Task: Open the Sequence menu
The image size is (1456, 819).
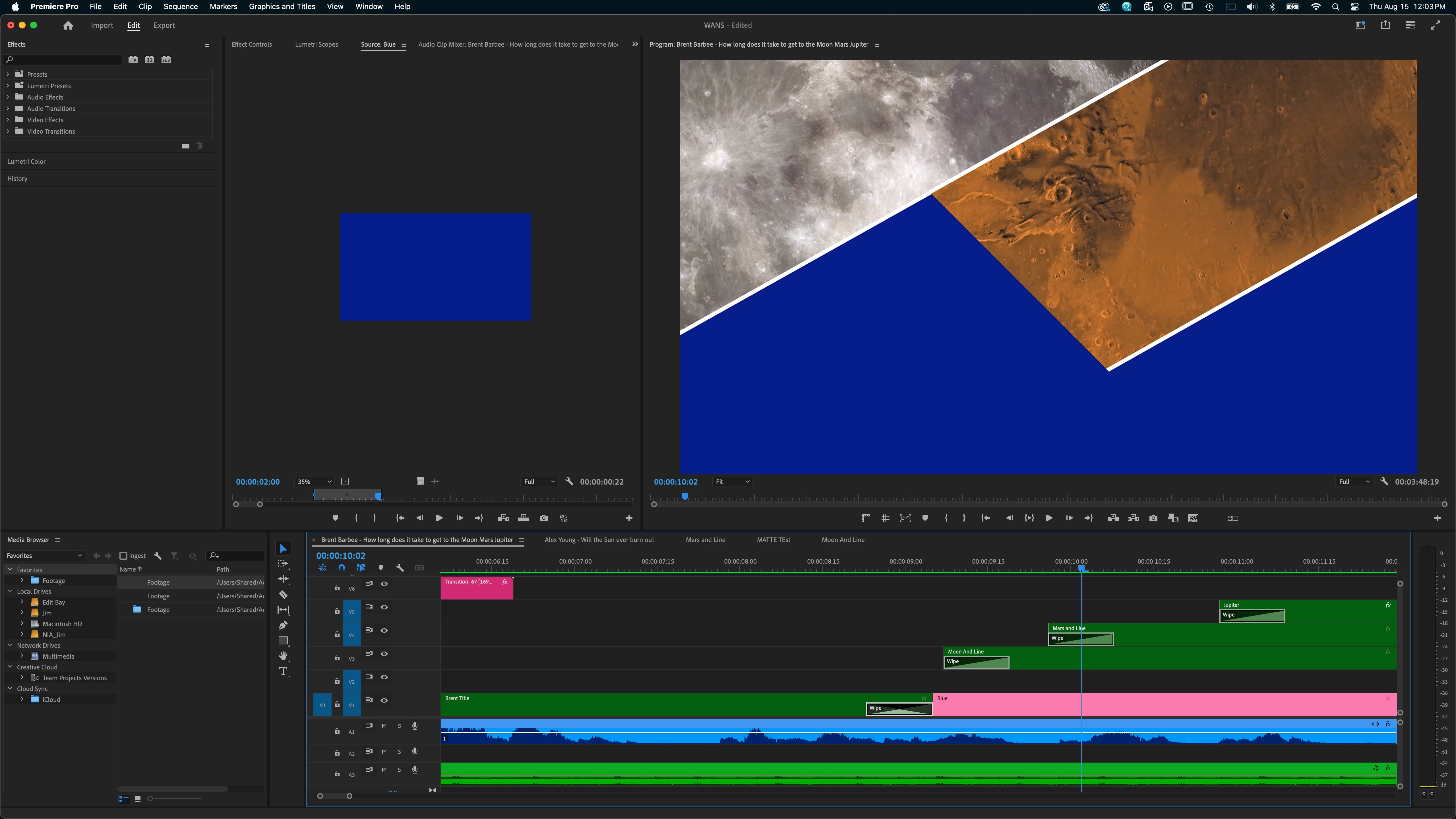Action: click(180, 7)
